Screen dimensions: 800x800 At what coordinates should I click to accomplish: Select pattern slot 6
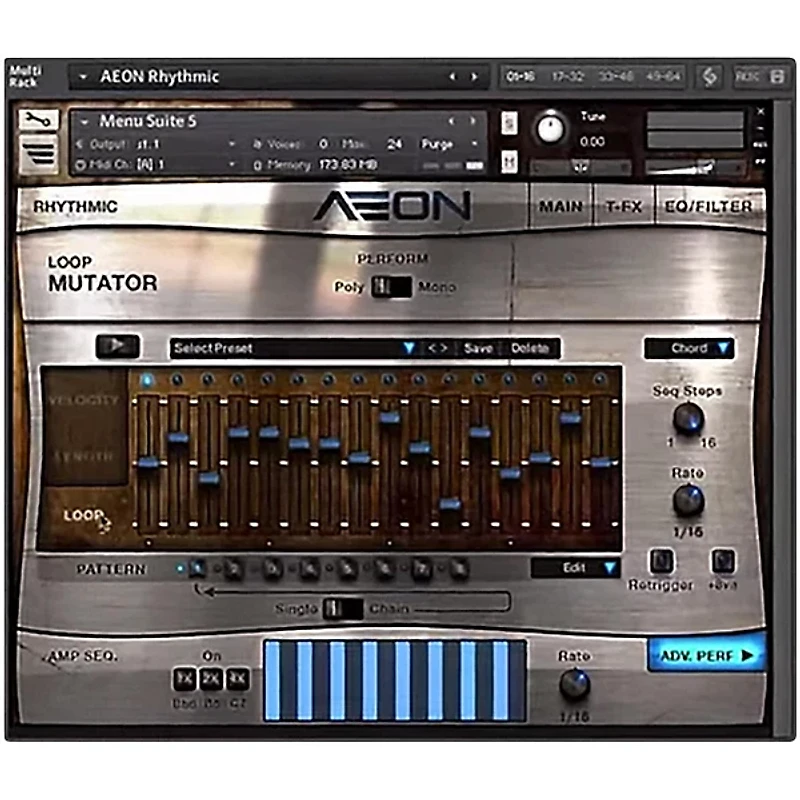(384, 568)
